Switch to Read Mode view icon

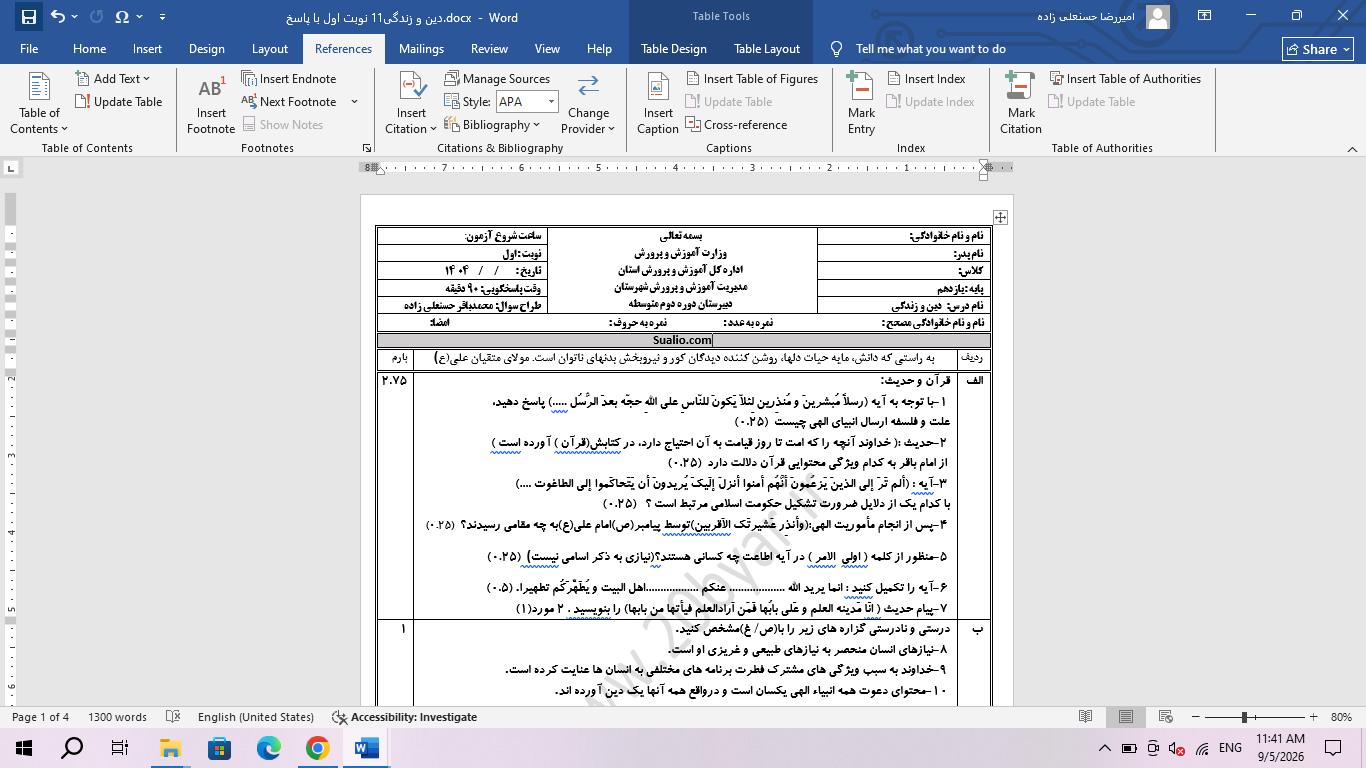coord(1086,717)
